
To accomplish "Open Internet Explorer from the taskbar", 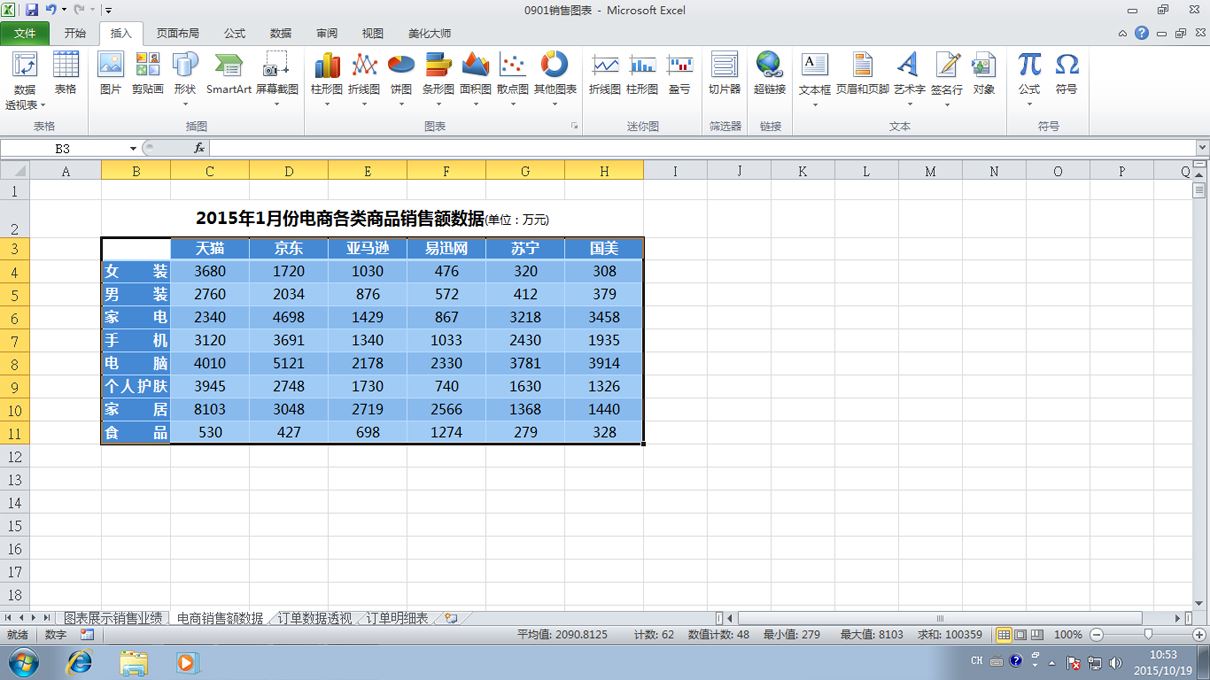I will 79,662.
